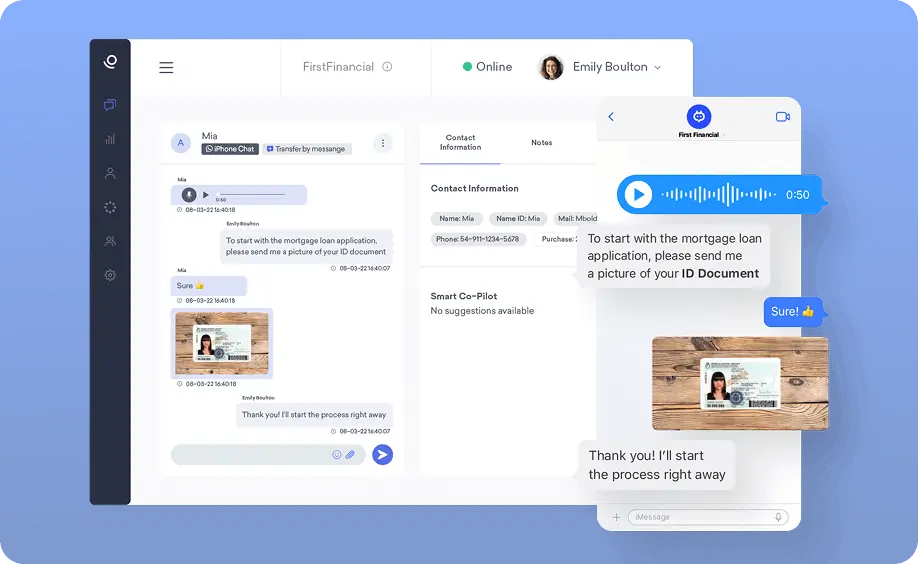This screenshot has height=564, width=918.
Task: Click the attachment paperclip icon
Action: [x=351, y=455]
